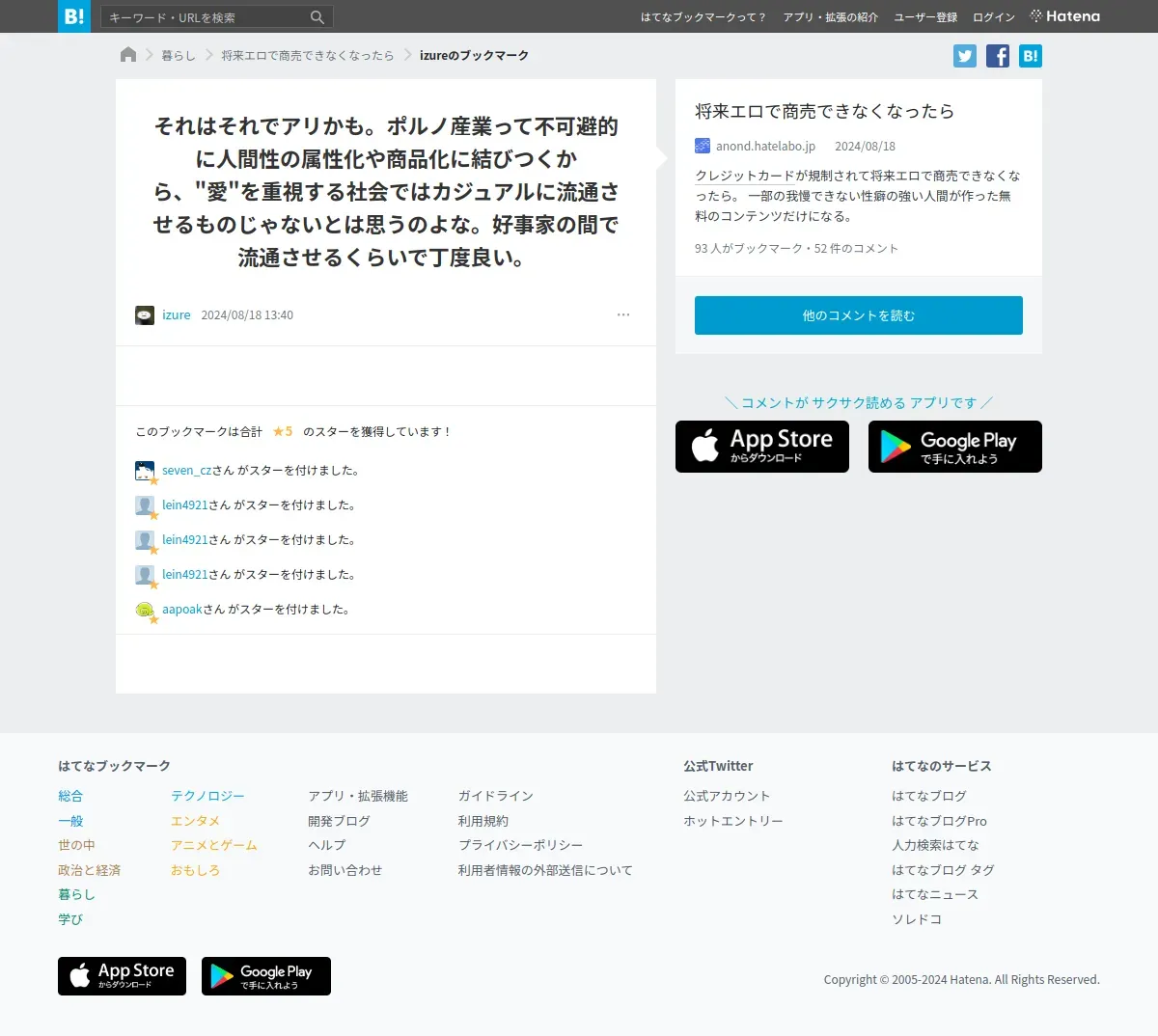Open footer プライバシーポリシー link
Image resolution: width=1158 pixels, height=1036 pixels.
pos(520,845)
